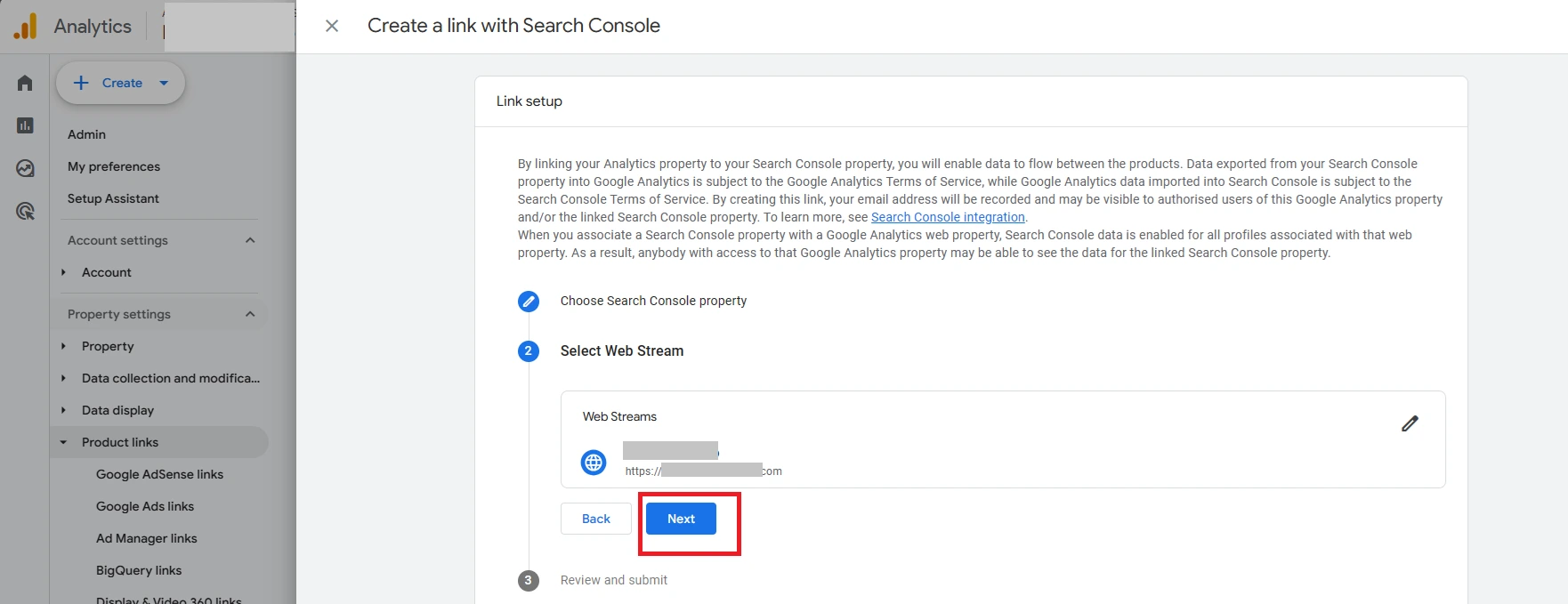Open BigQuery links in the sidebar
Viewport: 1568px width, 604px height.
[139, 570]
